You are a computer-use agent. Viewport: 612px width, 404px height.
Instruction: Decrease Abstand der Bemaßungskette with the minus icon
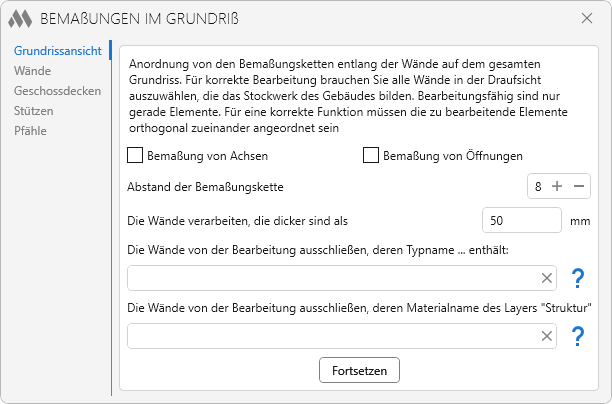point(579,186)
